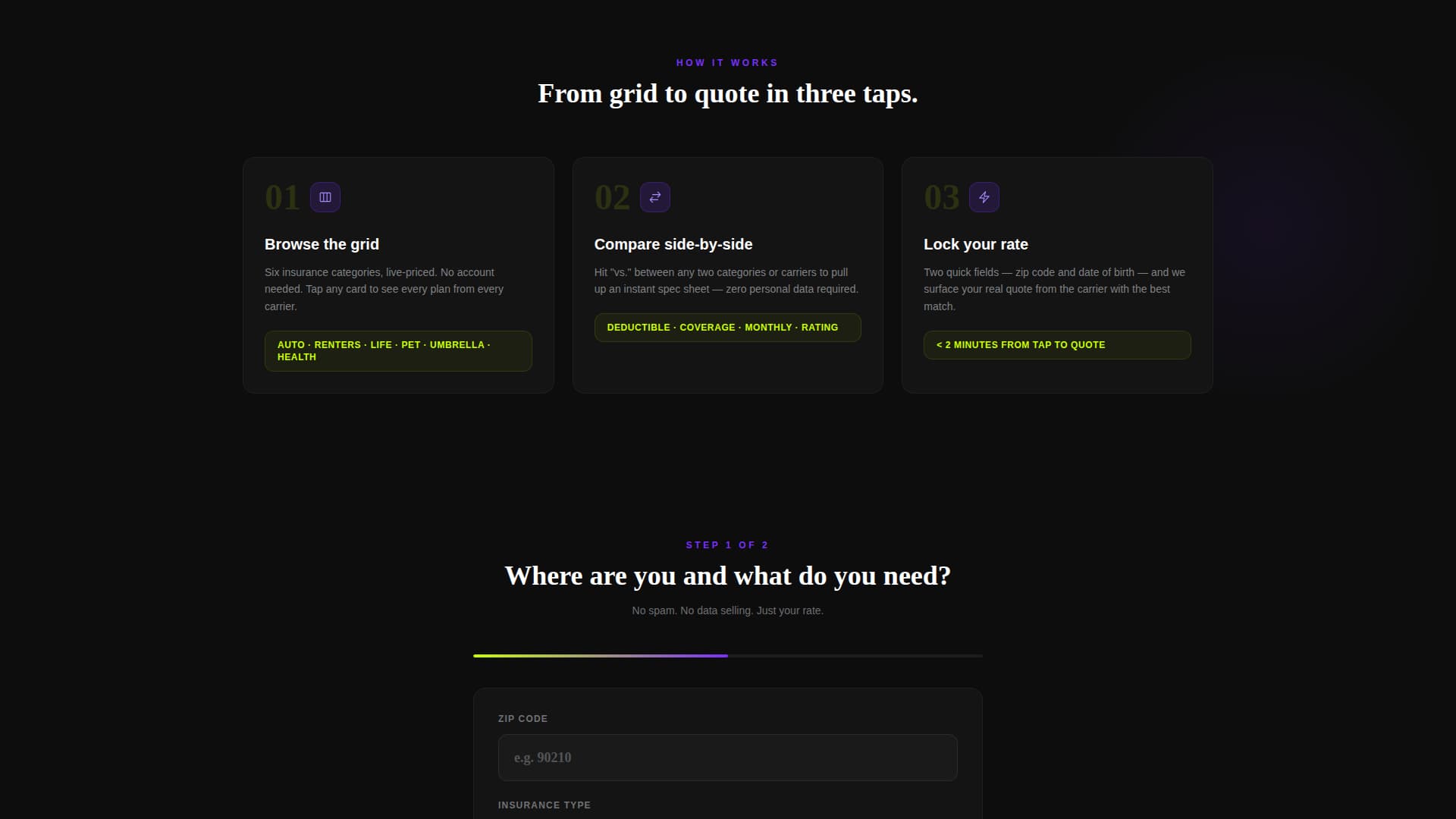The width and height of the screenshot is (1456, 819).
Task: Click the large '03' step number
Action: 941,197
